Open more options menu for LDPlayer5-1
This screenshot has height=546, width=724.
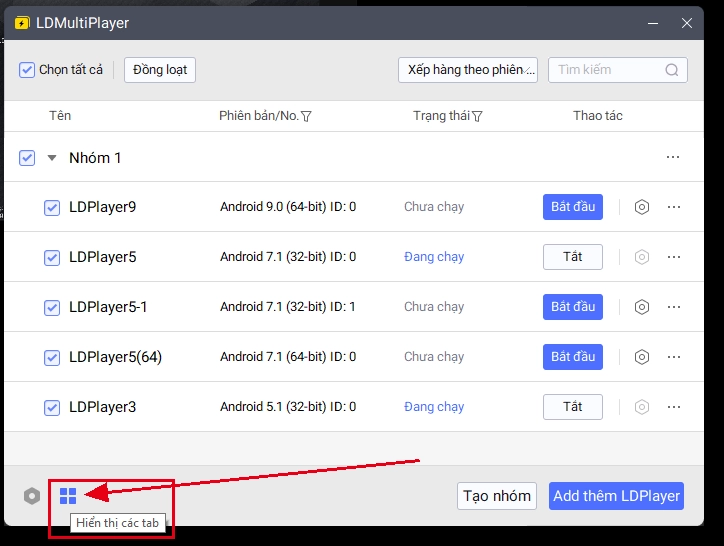click(x=674, y=307)
